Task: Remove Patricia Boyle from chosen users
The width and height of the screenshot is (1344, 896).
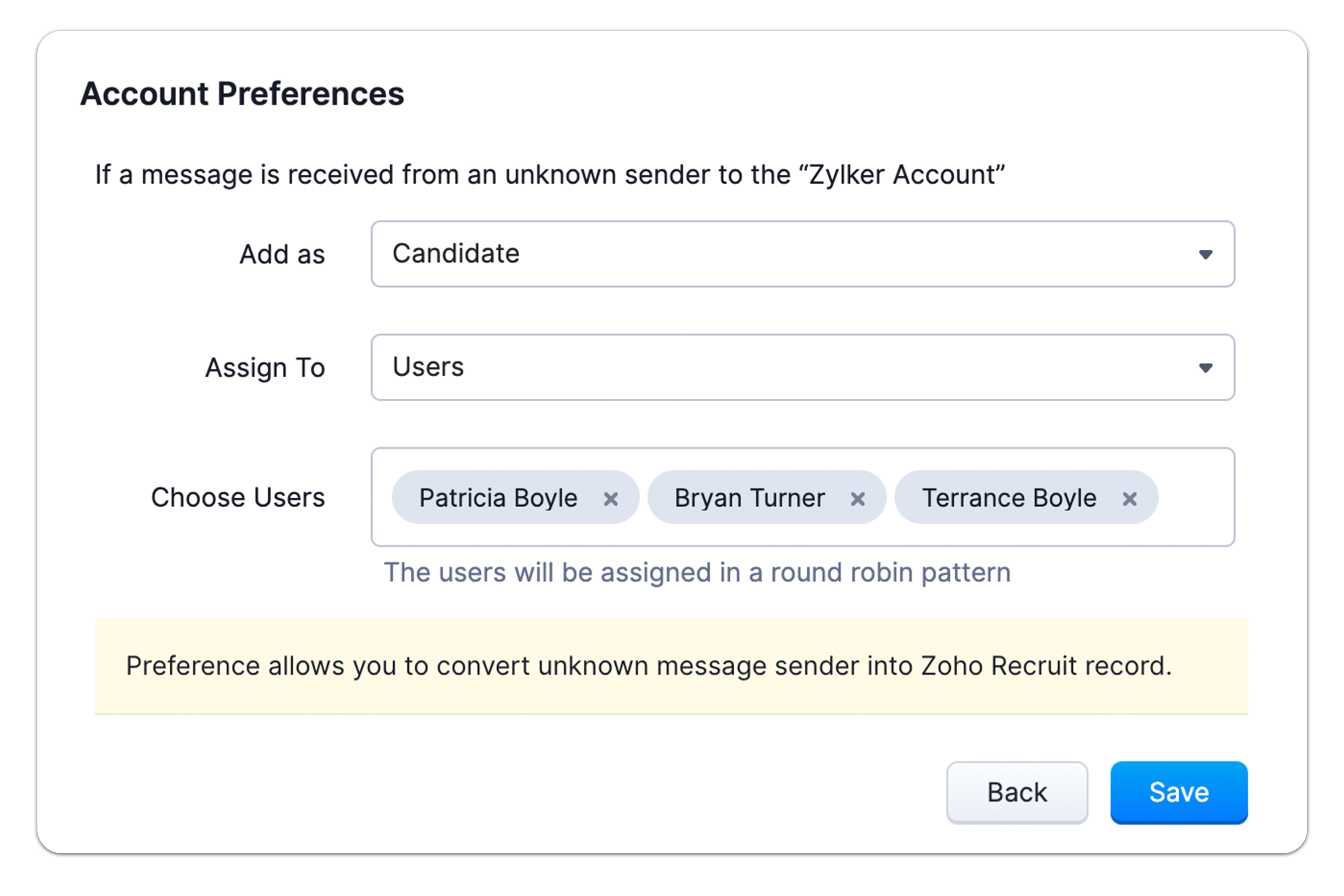Action: point(610,499)
